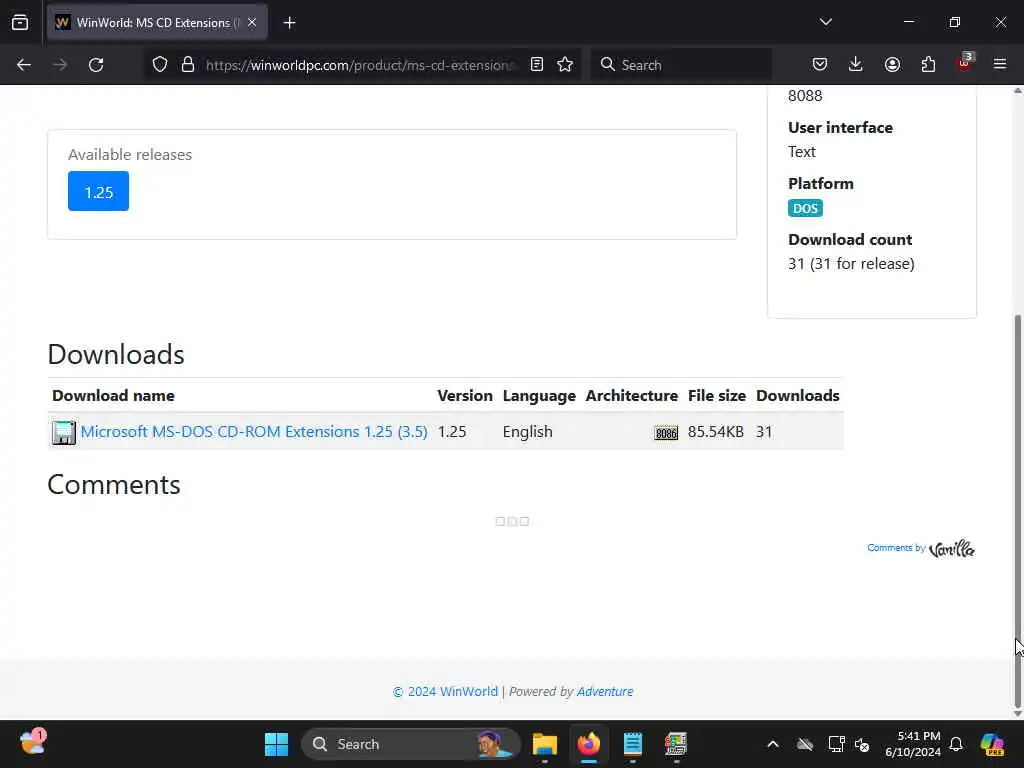Click the 31 (31 for release) value
The height and width of the screenshot is (768, 1024).
[x=851, y=264]
